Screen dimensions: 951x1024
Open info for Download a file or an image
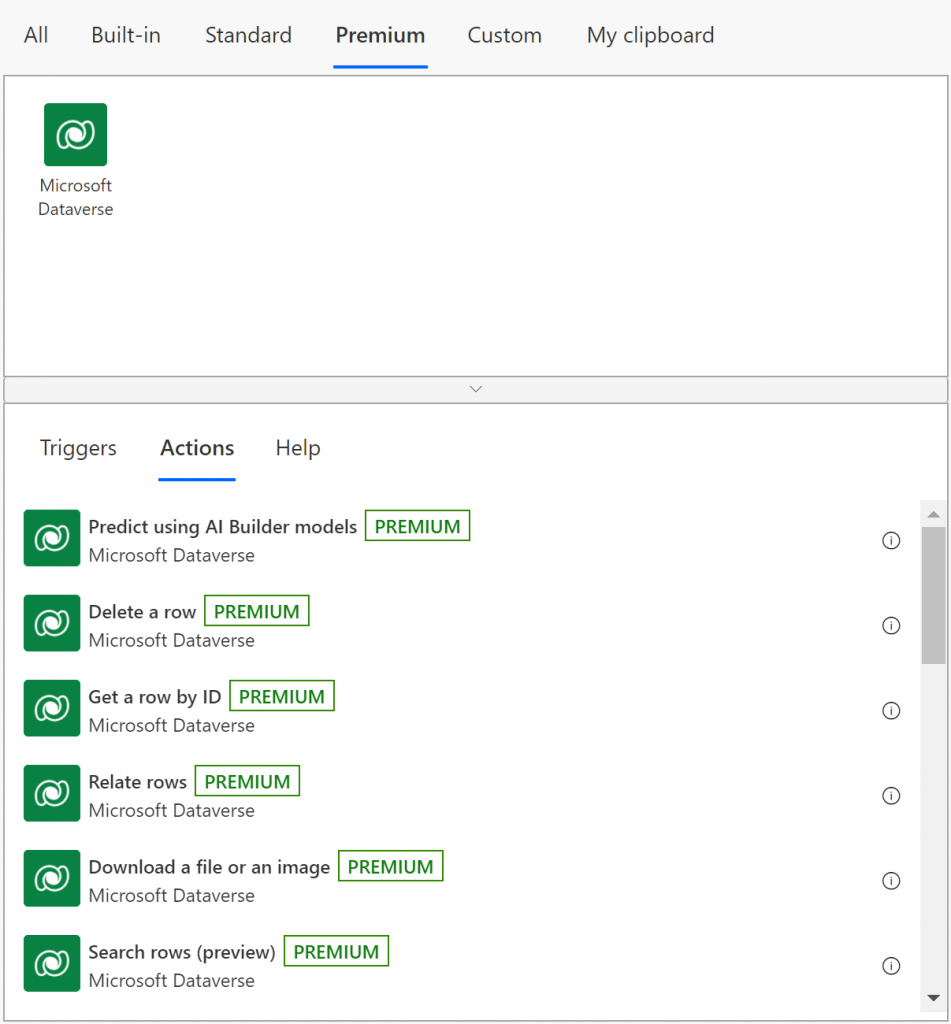(891, 881)
